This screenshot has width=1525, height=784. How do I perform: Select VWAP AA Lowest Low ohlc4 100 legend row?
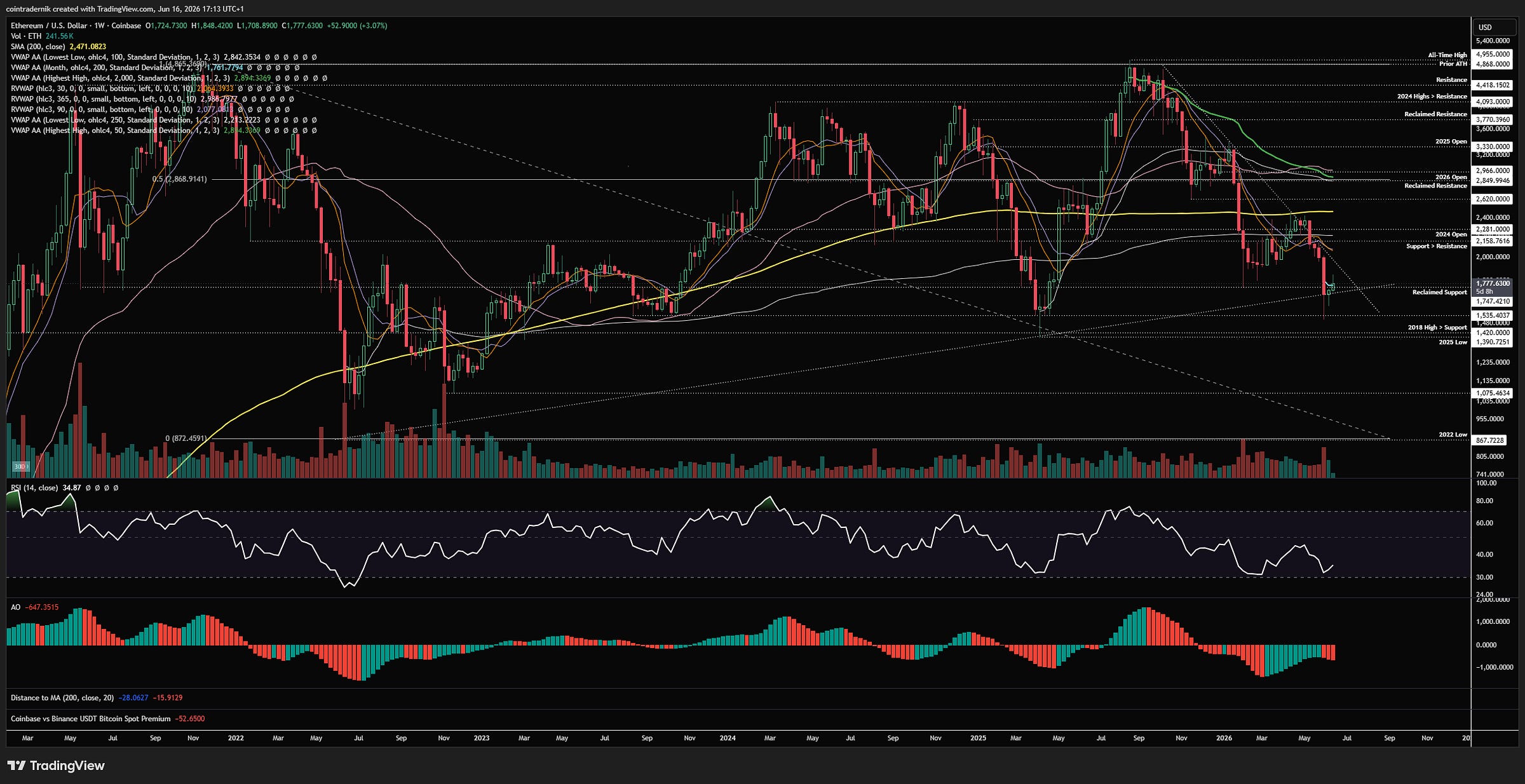(164, 57)
